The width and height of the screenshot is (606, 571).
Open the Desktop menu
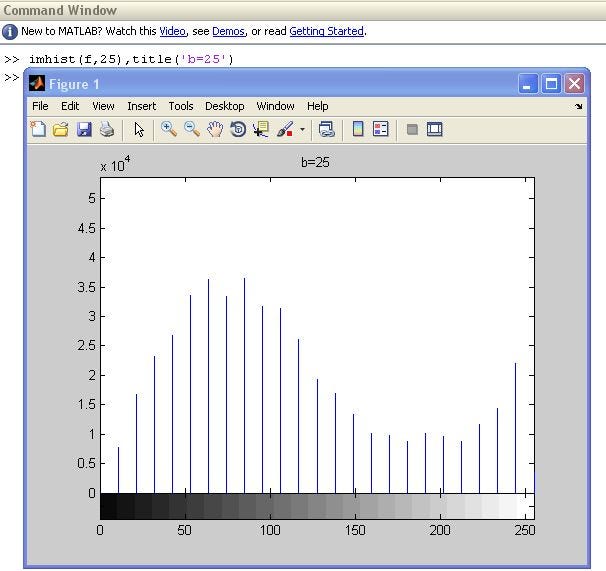coord(225,106)
